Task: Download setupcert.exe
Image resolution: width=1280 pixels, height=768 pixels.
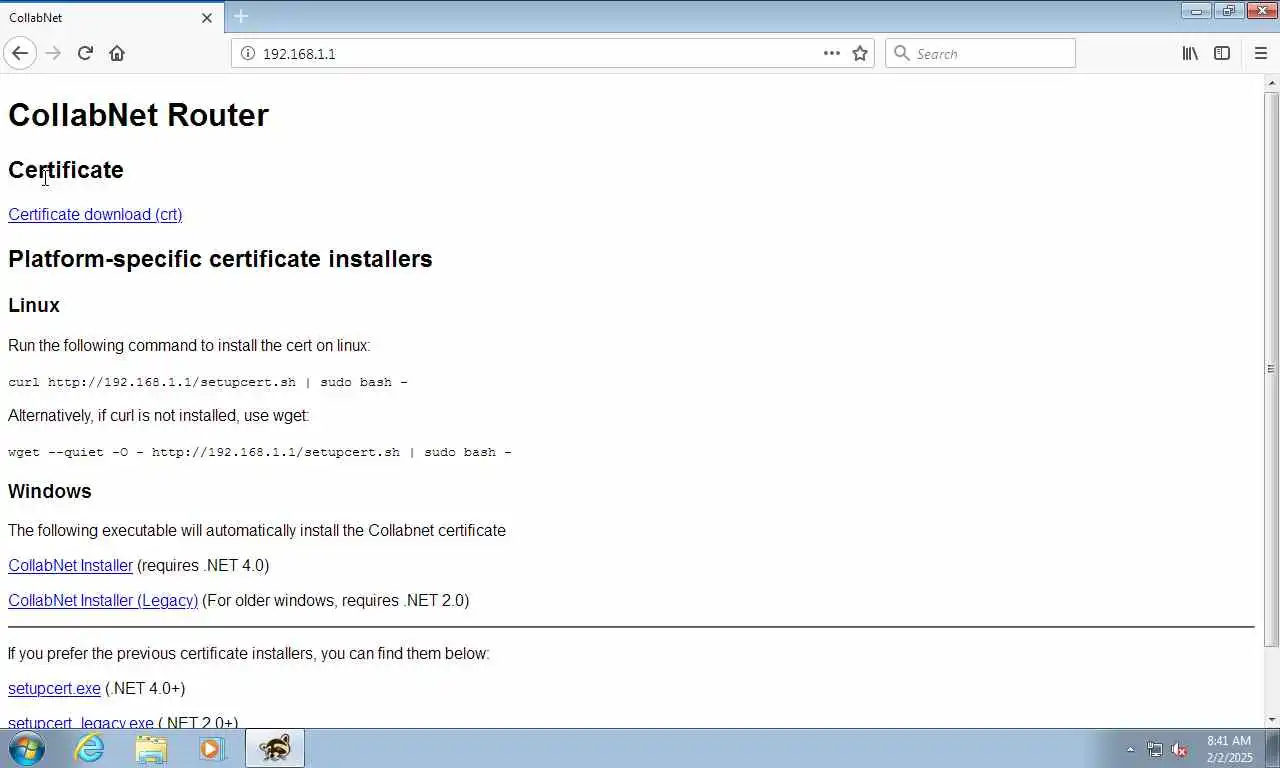Action: click(54, 688)
